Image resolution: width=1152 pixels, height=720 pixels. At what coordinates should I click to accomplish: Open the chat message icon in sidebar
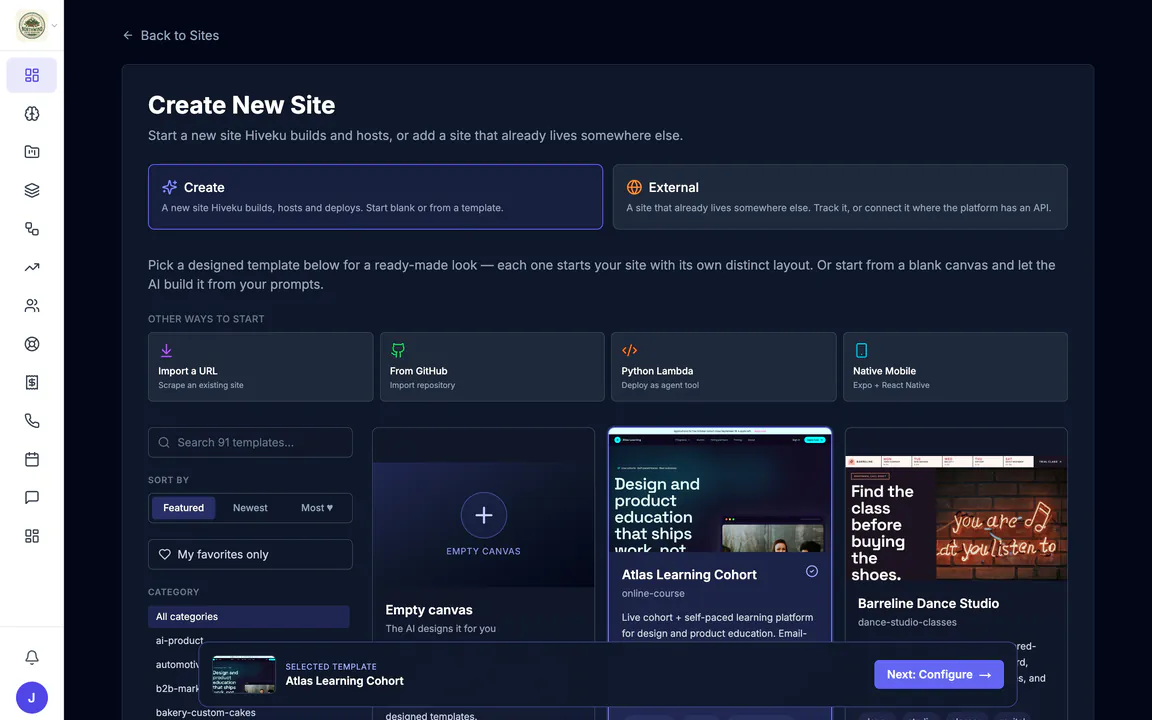tap(32, 497)
